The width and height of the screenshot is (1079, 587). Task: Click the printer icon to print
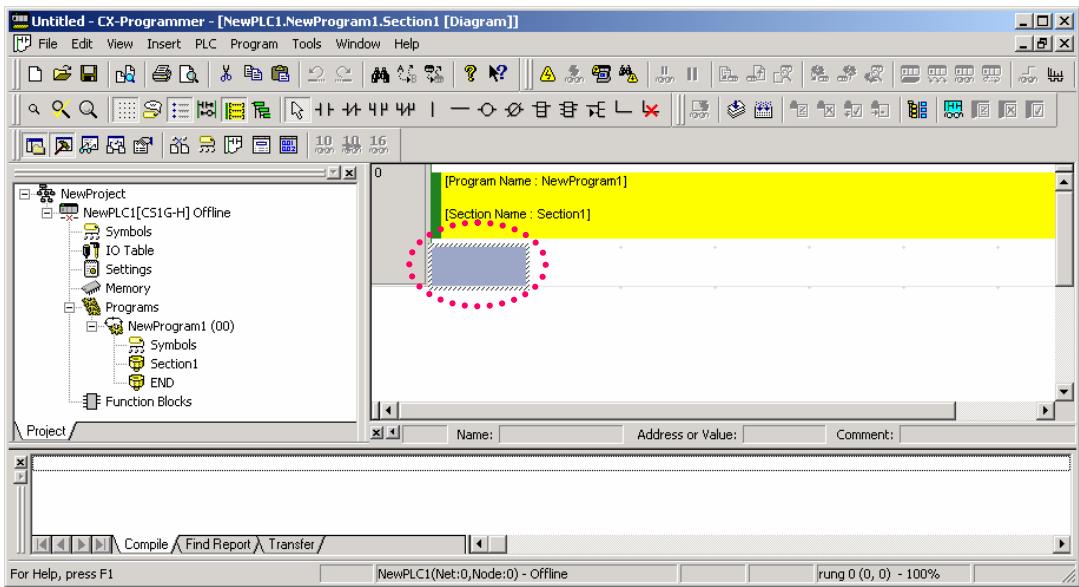click(x=162, y=74)
